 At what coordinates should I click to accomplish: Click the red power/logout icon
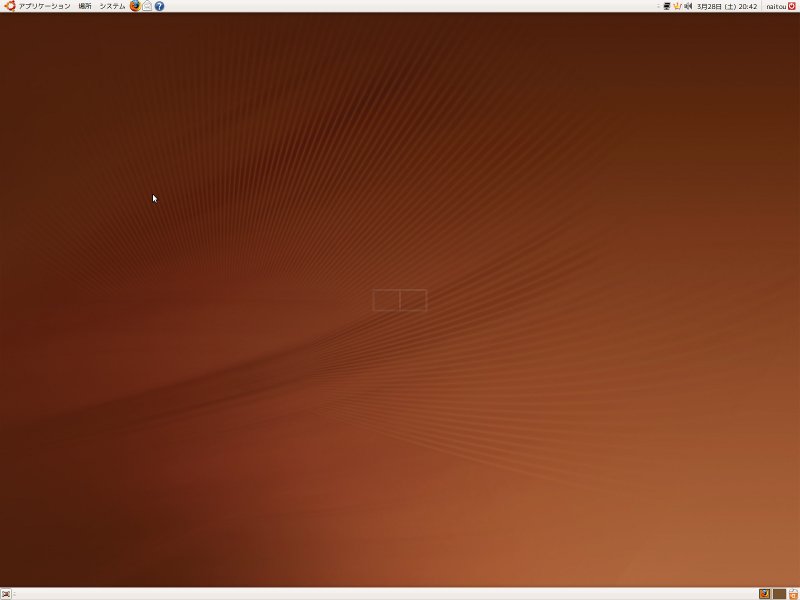792,6
